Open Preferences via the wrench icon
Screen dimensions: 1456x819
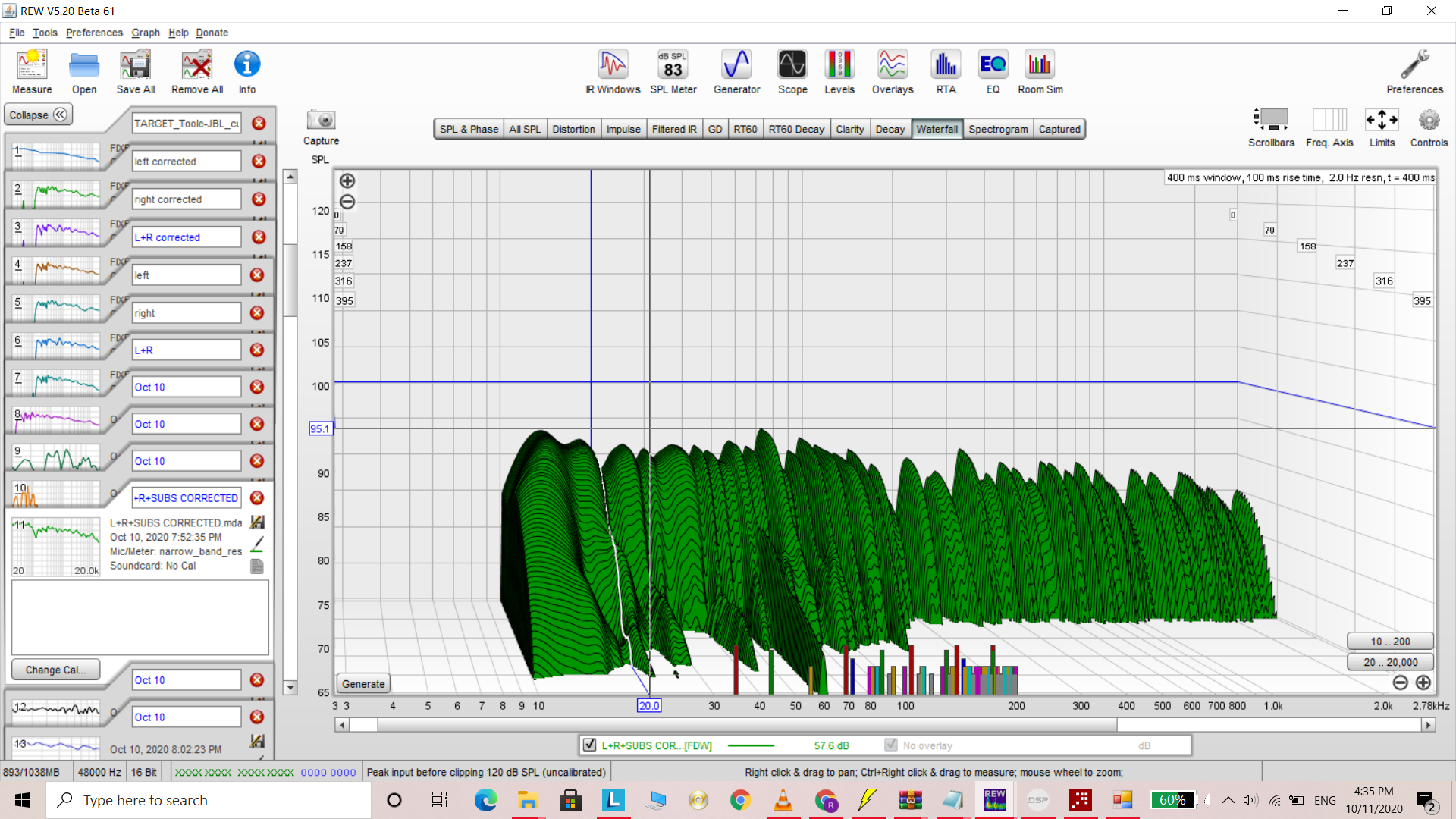point(1415,72)
